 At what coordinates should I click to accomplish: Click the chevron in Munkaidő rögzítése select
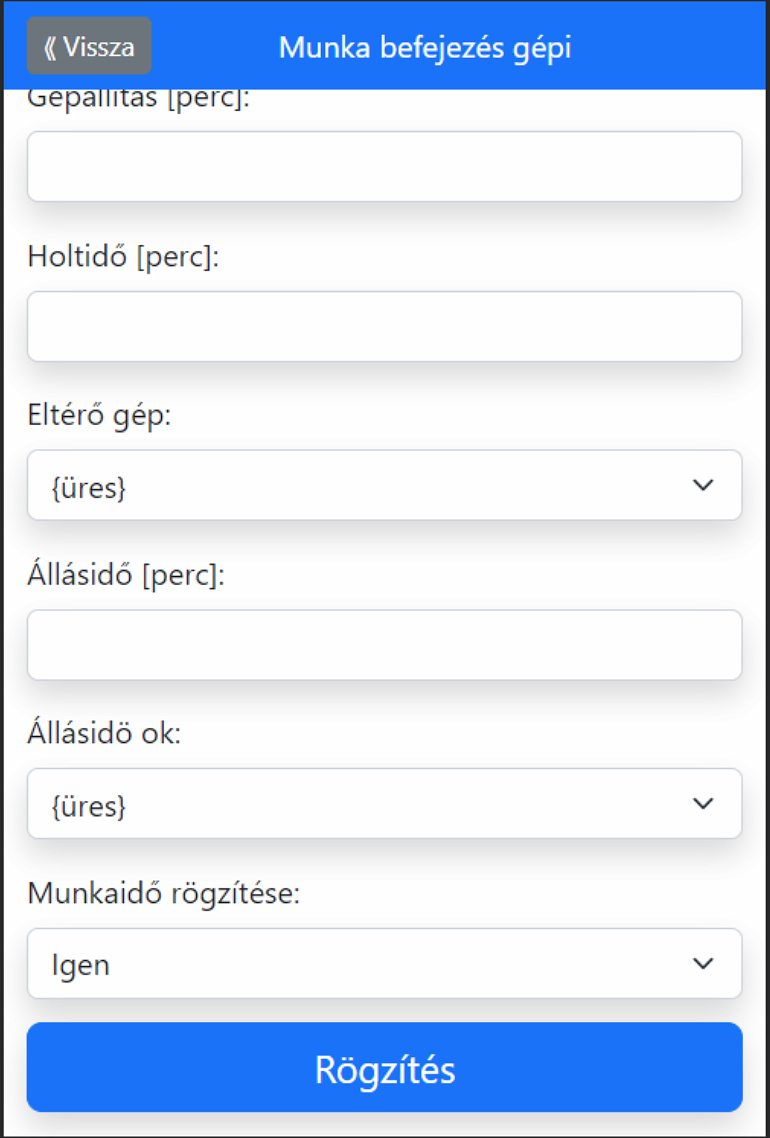tap(703, 963)
